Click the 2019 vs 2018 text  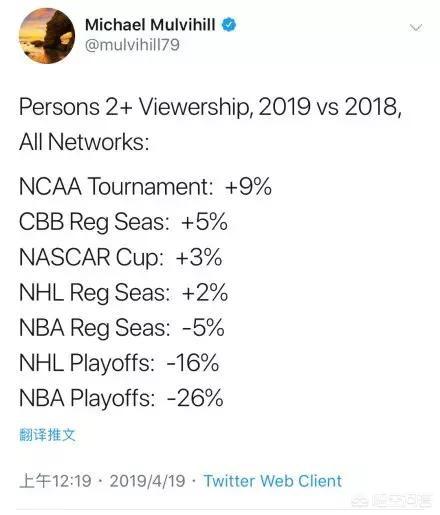point(329,107)
